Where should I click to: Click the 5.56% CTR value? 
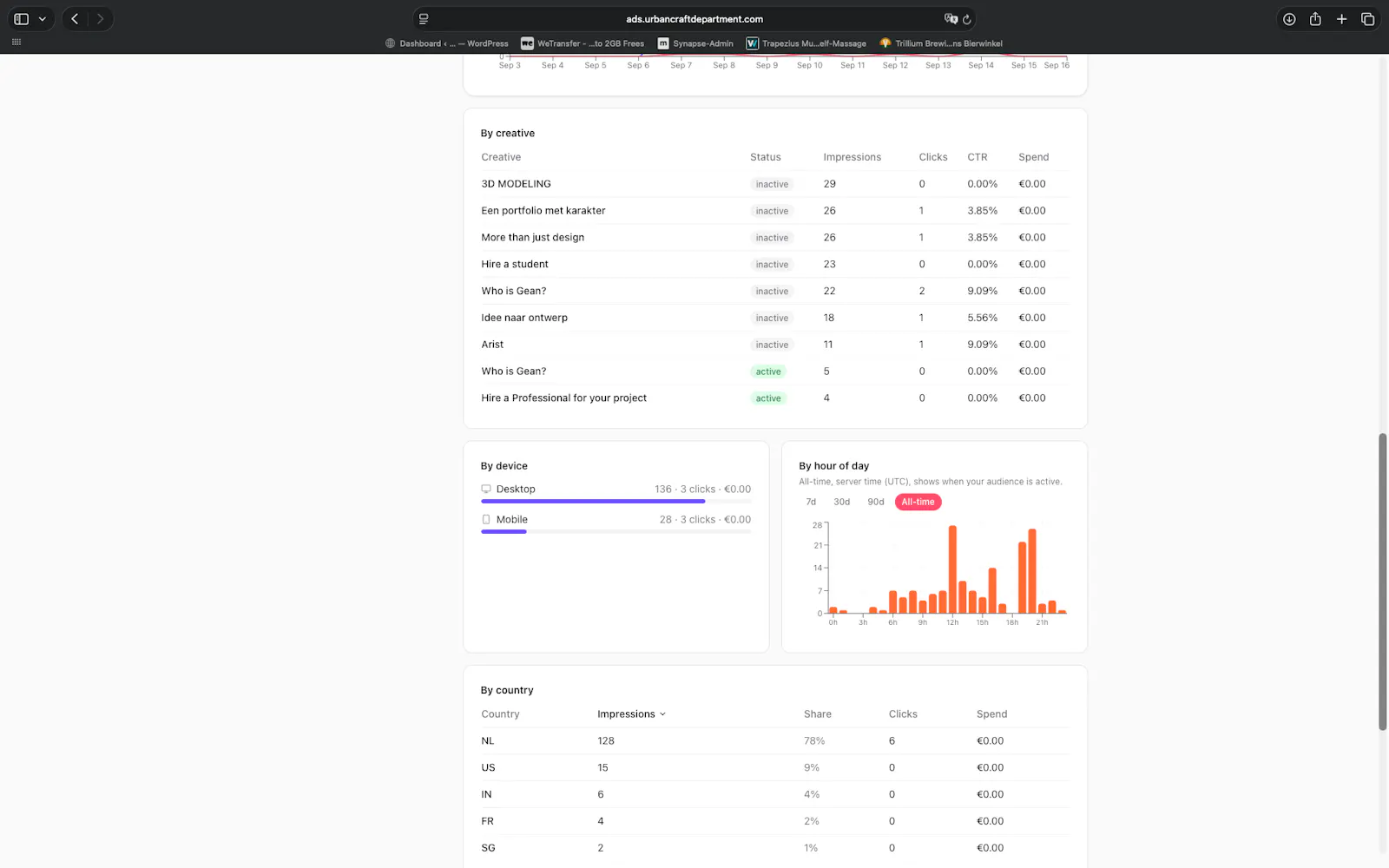click(982, 318)
